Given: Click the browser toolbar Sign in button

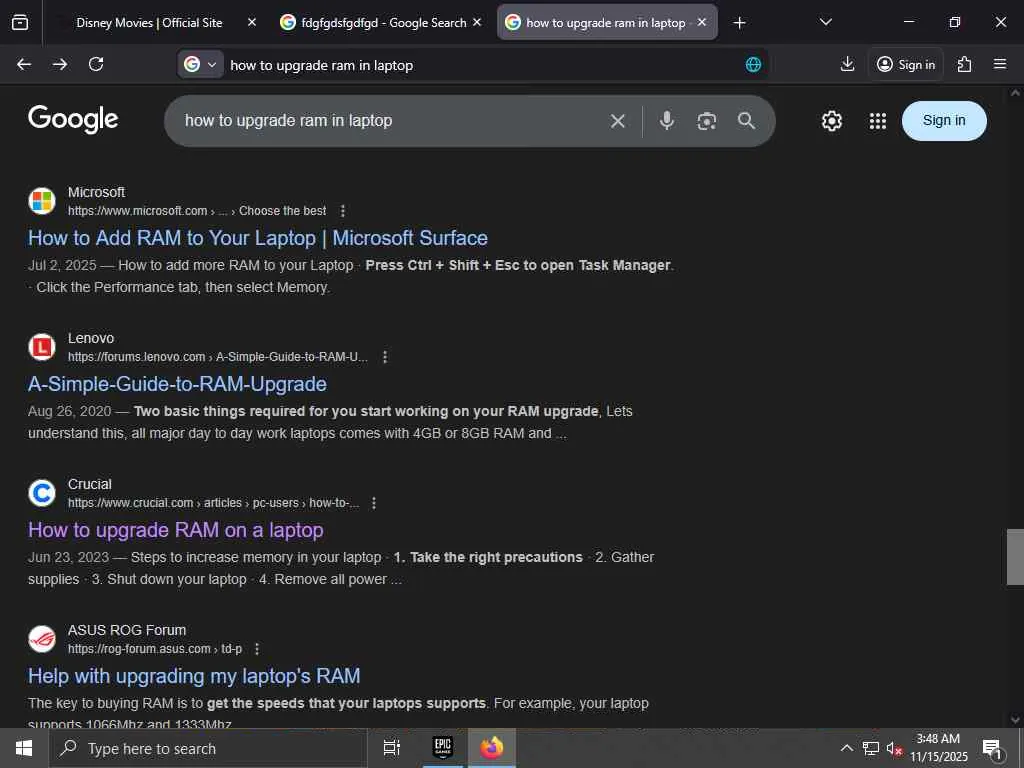Looking at the screenshot, I should 906,64.
